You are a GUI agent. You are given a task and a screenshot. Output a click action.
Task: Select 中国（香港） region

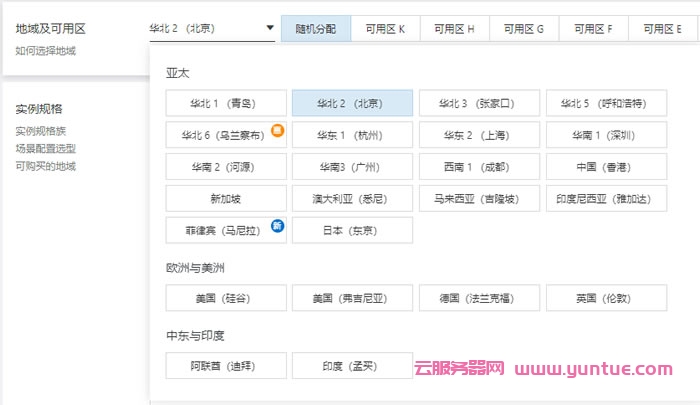click(x=606, y=167)
